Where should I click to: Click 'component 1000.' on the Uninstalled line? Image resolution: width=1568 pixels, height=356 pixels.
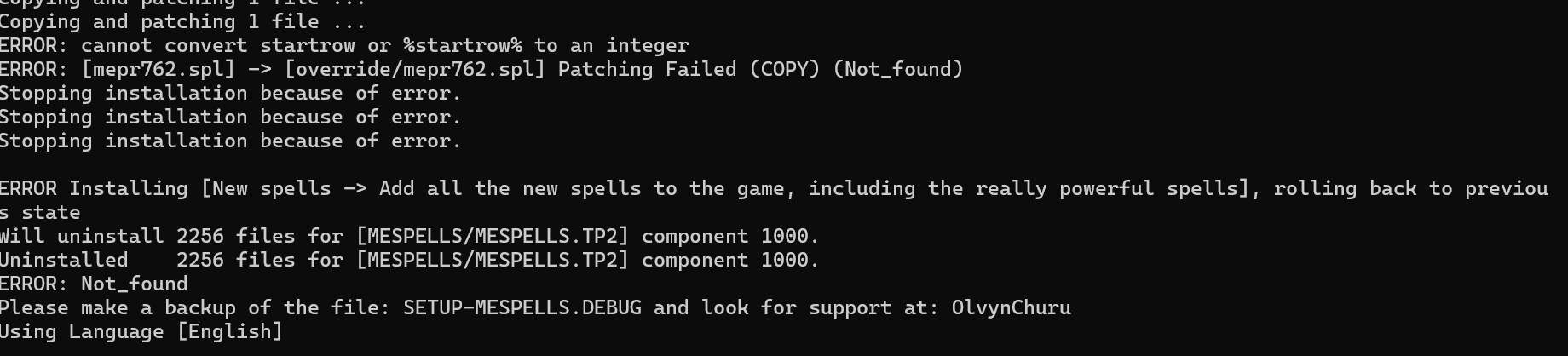pos(730,260)
